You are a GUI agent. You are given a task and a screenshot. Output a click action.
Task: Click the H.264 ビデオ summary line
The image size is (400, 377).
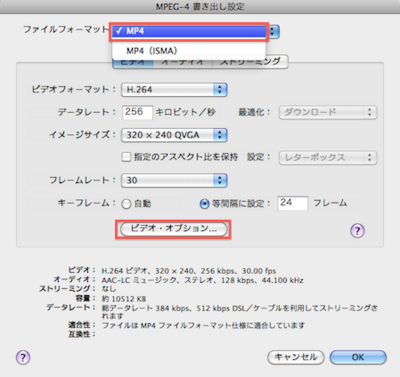click(189, 271)
